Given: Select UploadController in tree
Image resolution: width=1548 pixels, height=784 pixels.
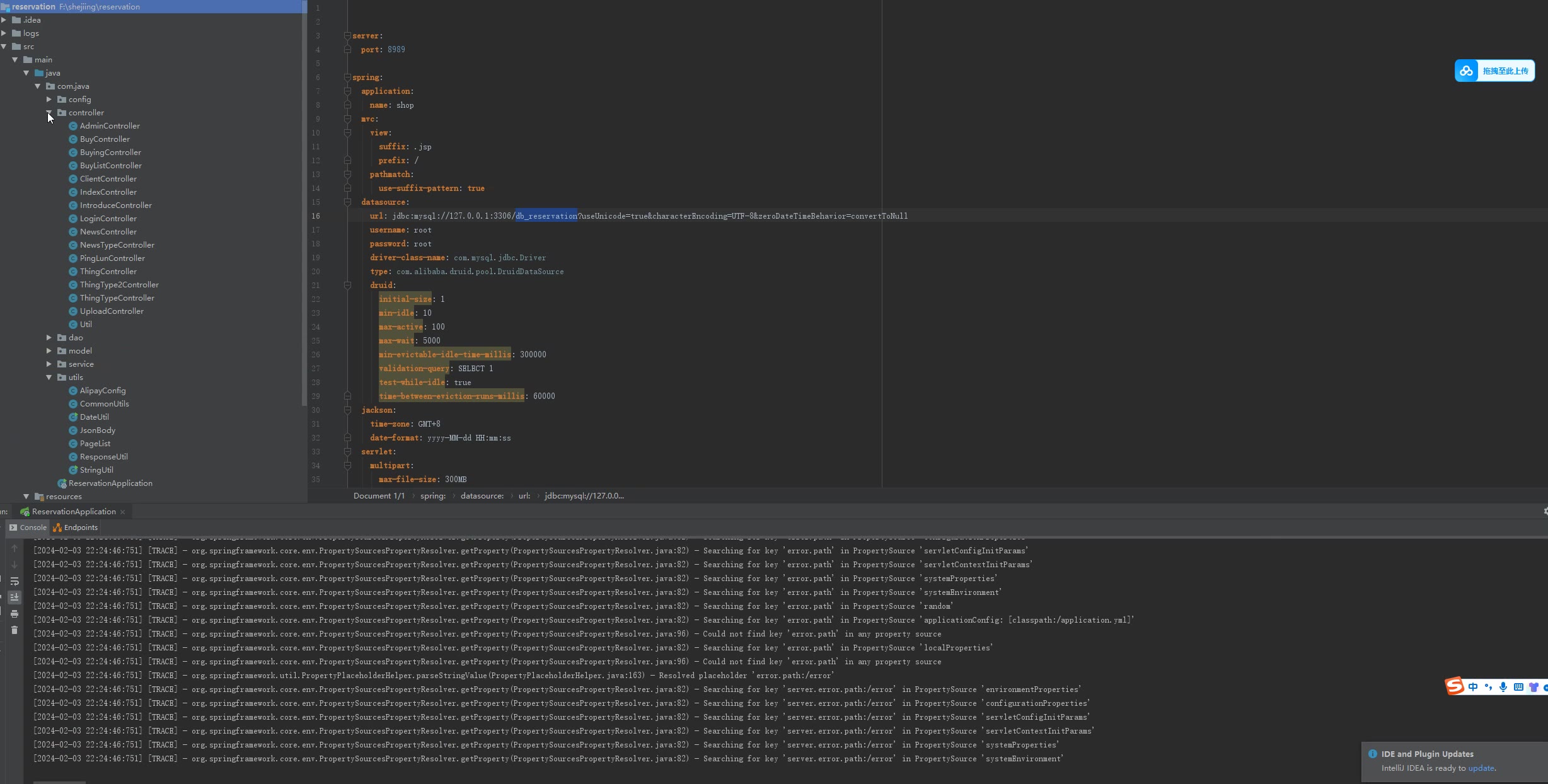Looking at the screenshot, I should click(112, 311).
